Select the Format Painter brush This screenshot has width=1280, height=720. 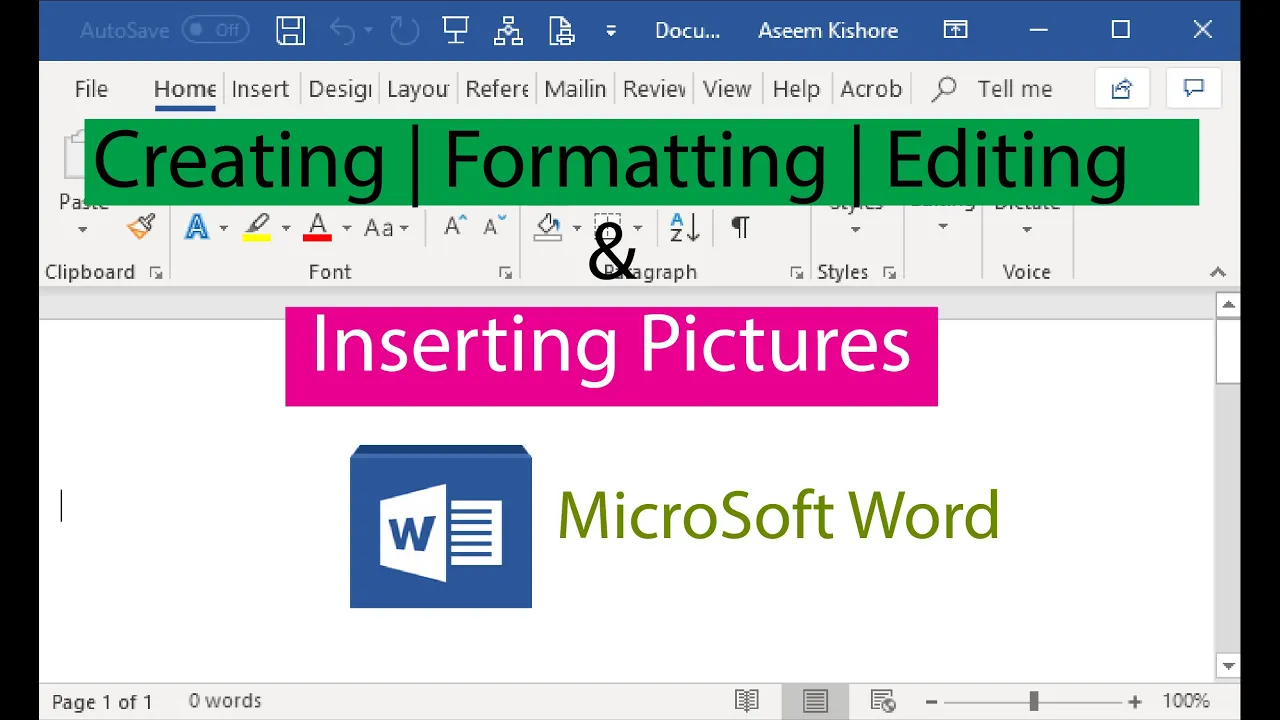(x=141, y=227)
